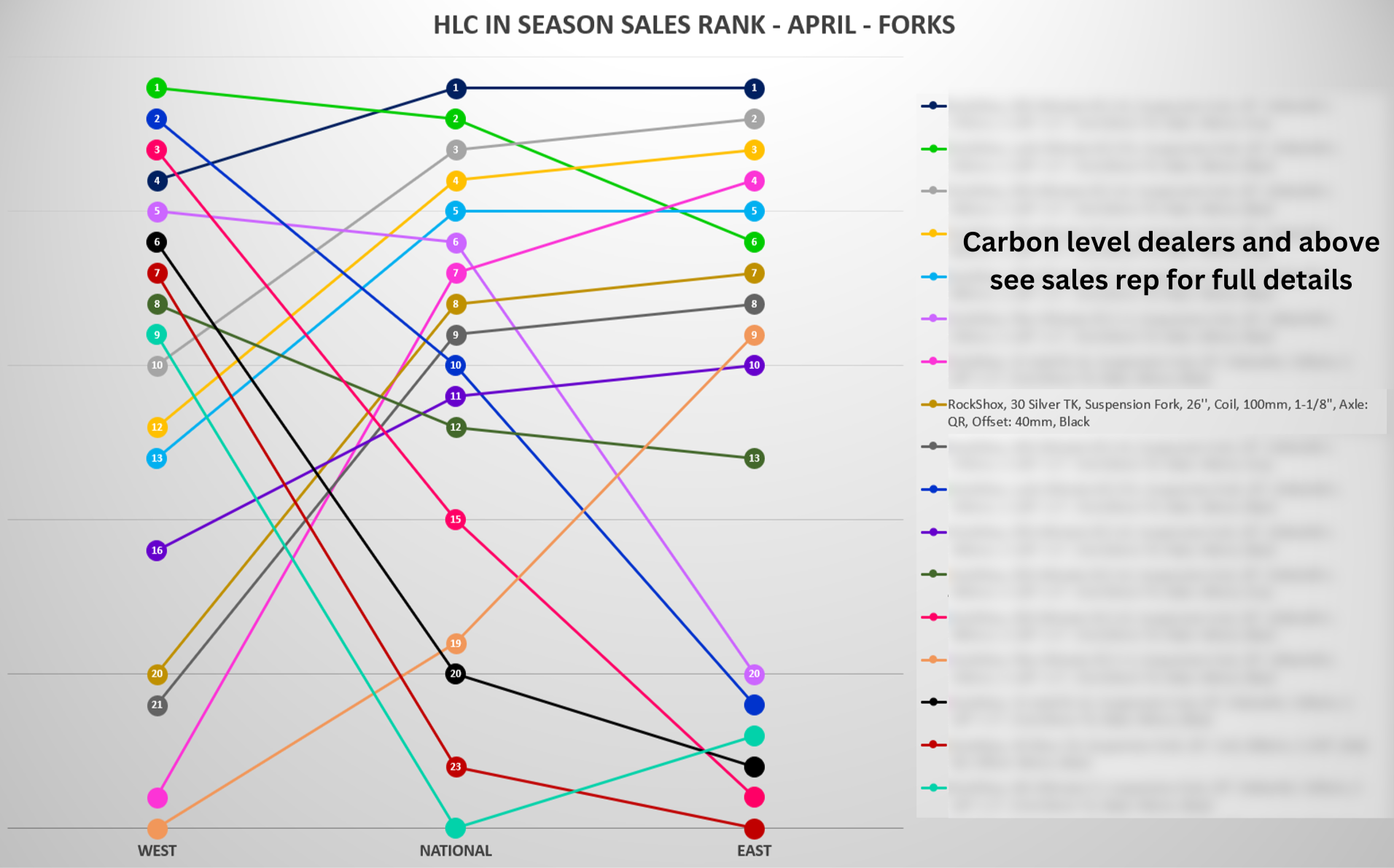This screenshot has height=868, width=1394.
Task: Click the purple rank 16 marker under WEST
Action: point(157,550)
